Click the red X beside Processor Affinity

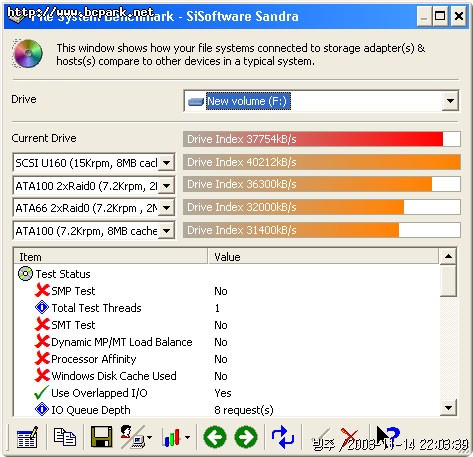(x=42, y=358)
